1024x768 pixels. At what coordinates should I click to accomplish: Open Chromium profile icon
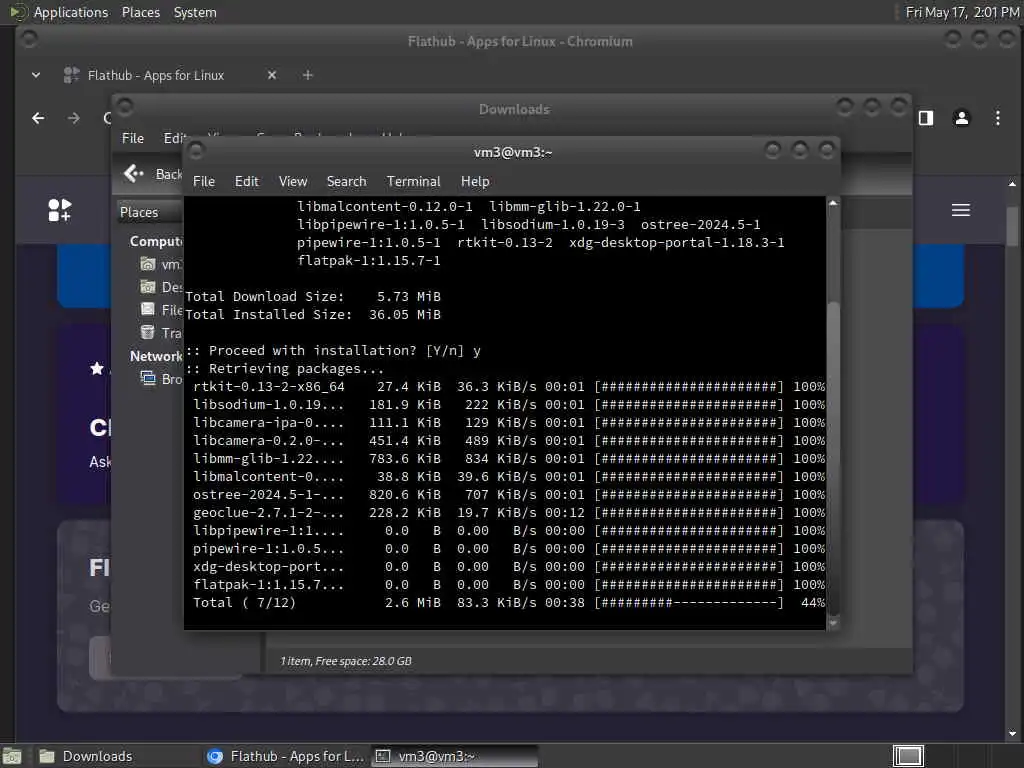click(961, 118)
